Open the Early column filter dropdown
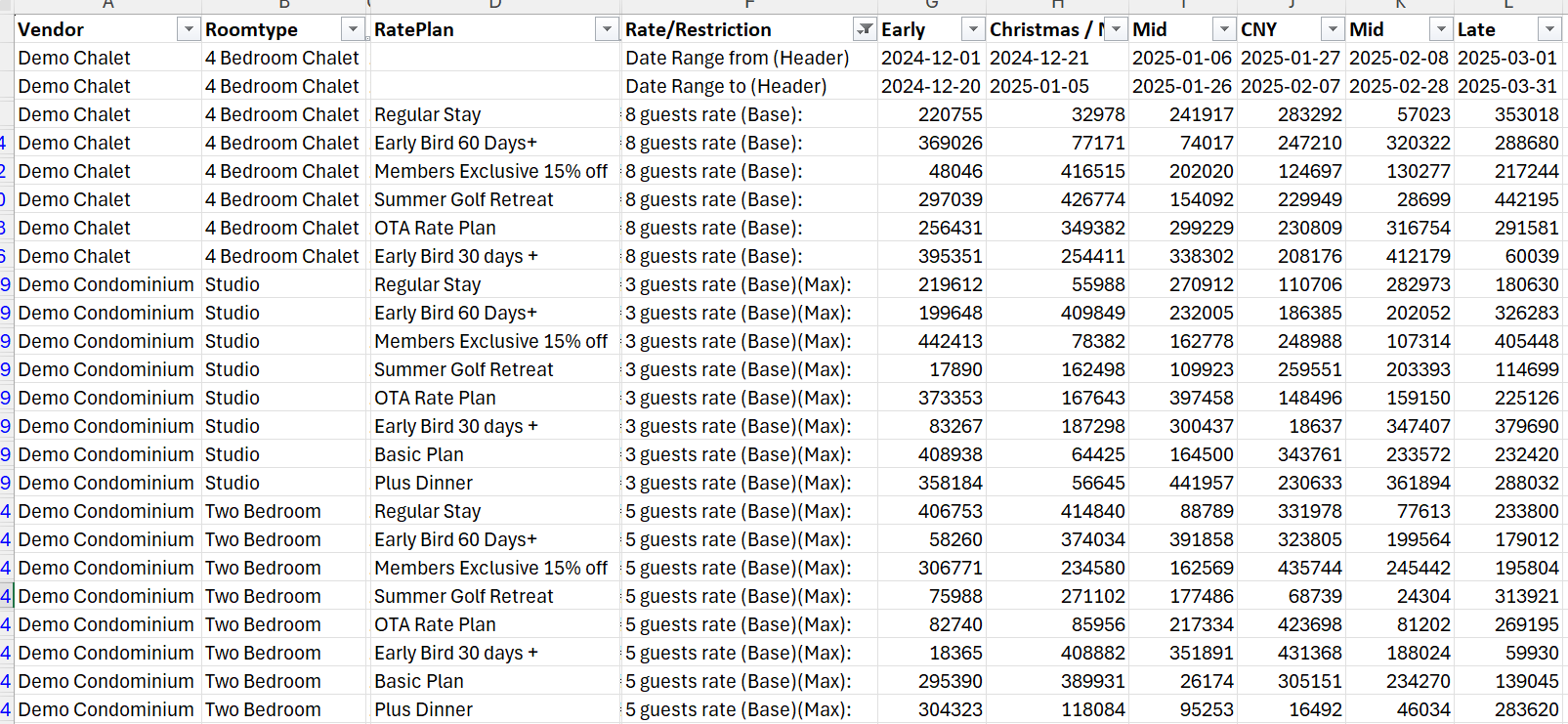Image resolution: width=1568 pixels, height=724 pixels. 972,30
